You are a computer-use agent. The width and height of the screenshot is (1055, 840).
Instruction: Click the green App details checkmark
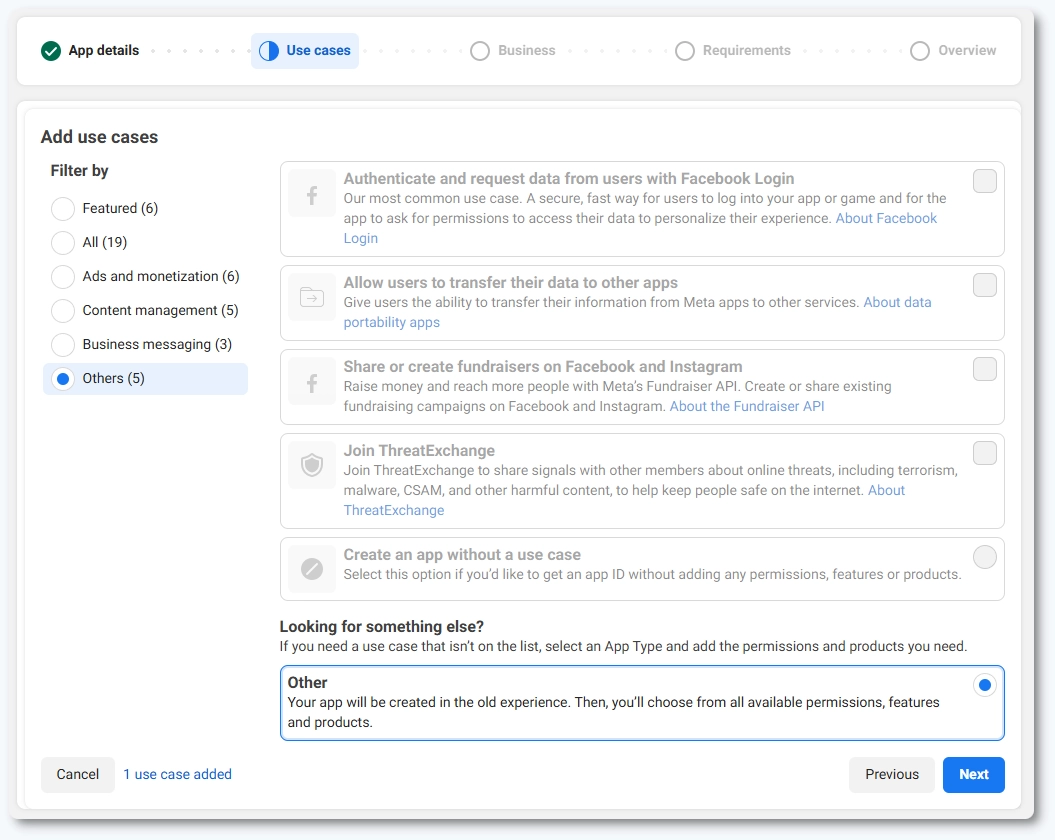point(49,50)
